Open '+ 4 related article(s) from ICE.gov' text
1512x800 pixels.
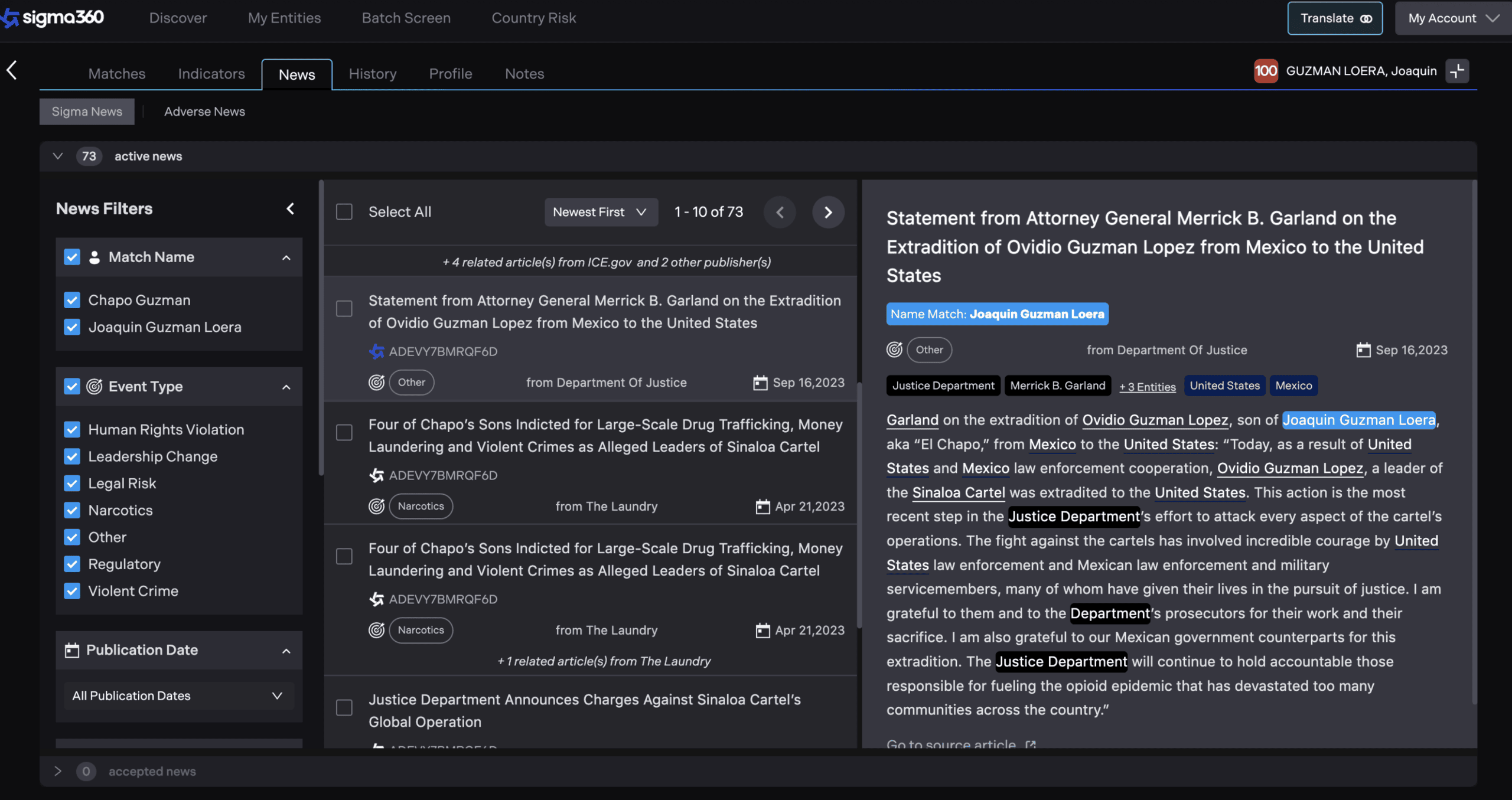[x=607, y=262]
